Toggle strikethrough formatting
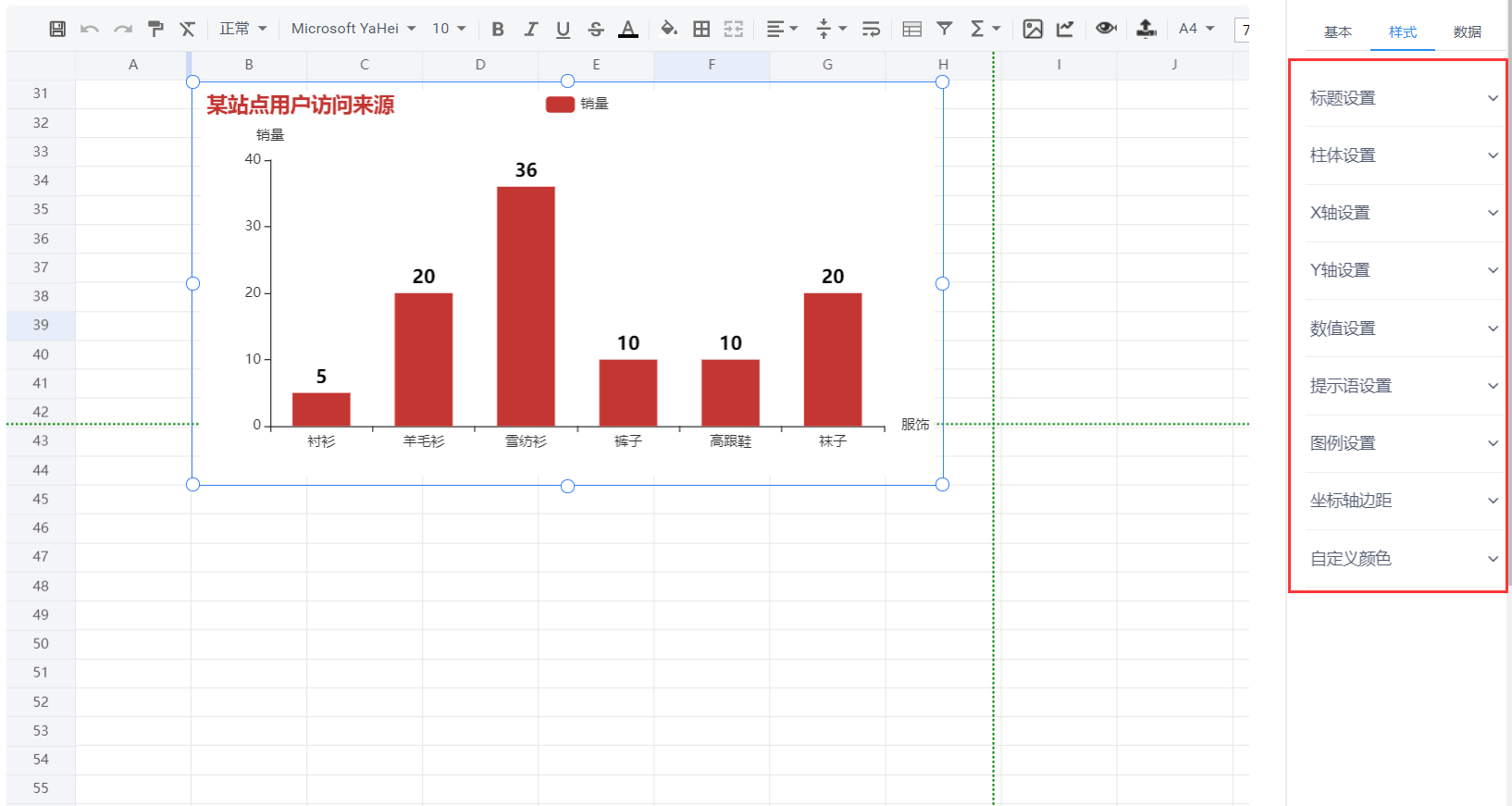The height and width of the screenshot is (806, 1512). pos(596,29)
